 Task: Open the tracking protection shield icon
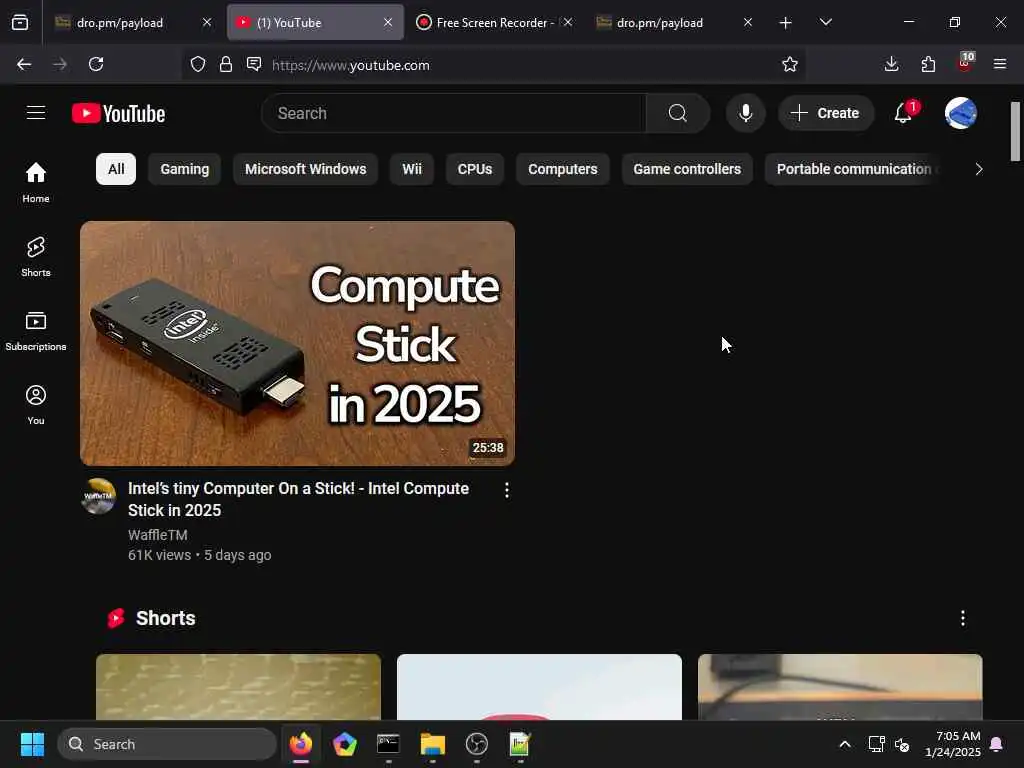pos(198,64)
